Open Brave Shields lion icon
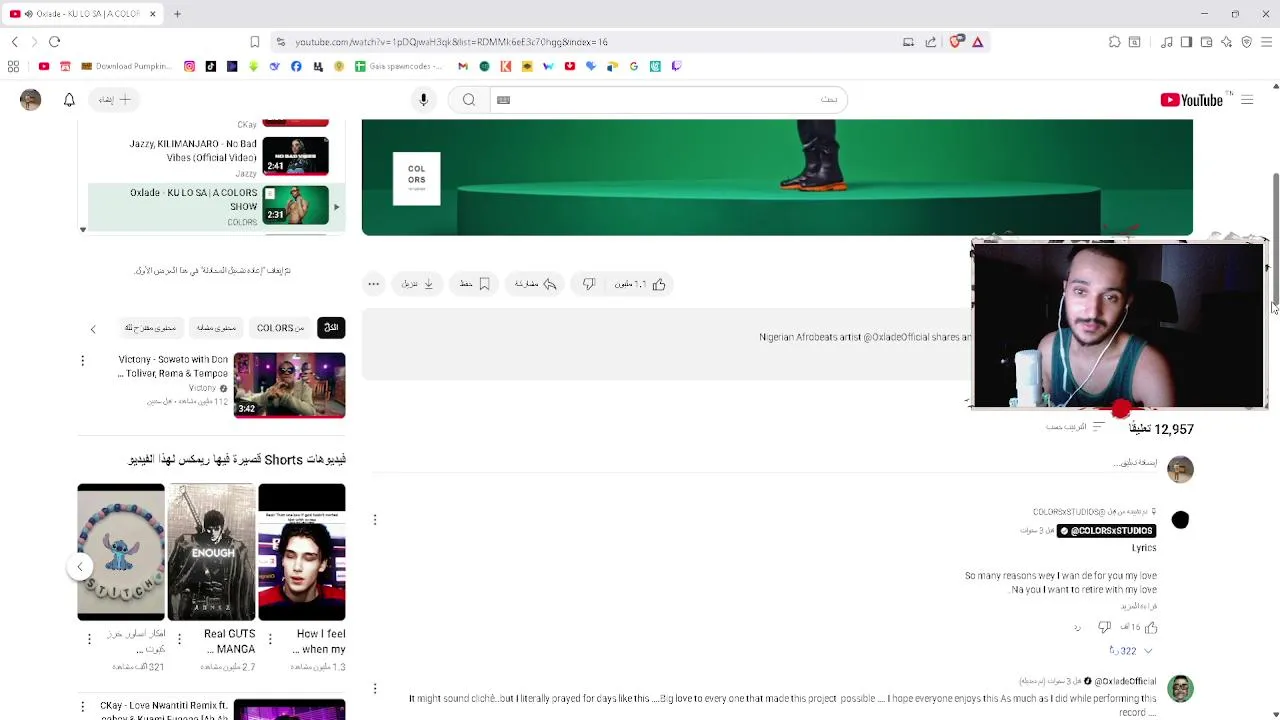1280x720 pixels. (x=956, y=42)
